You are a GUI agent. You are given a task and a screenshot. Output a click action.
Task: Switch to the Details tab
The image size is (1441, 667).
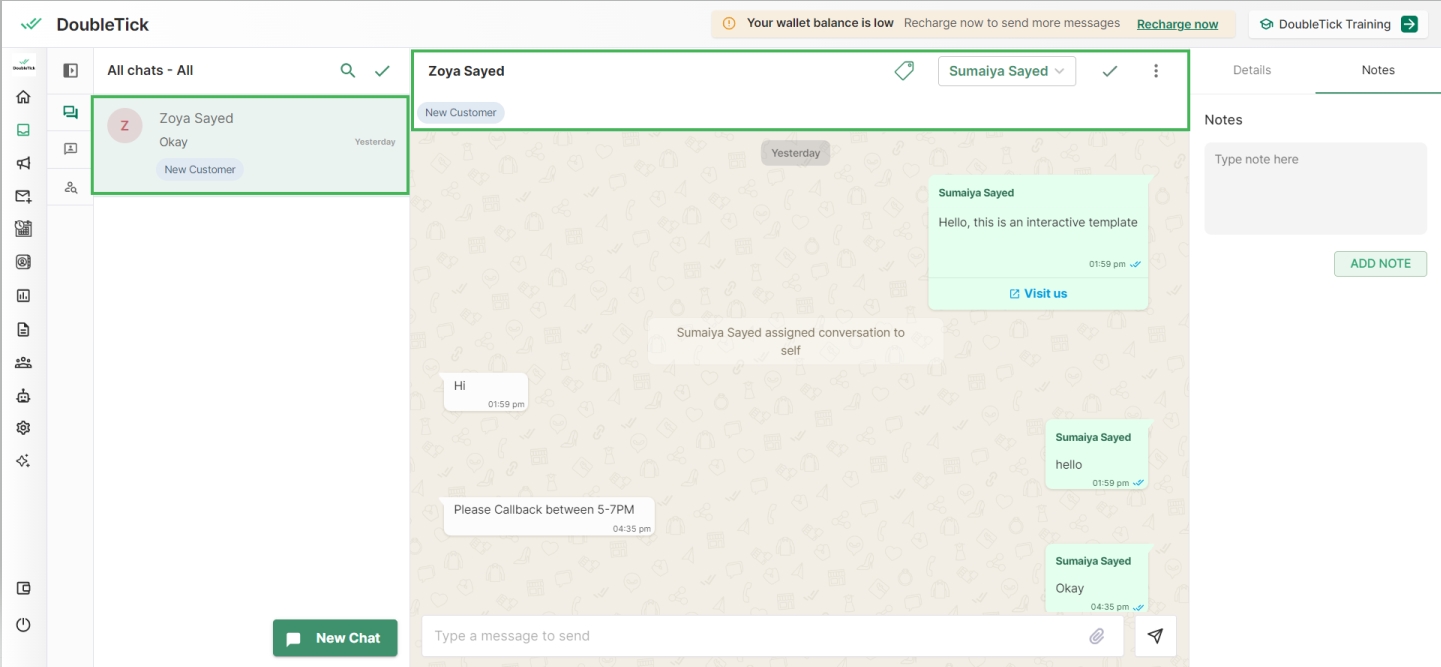pos(1251,70)
